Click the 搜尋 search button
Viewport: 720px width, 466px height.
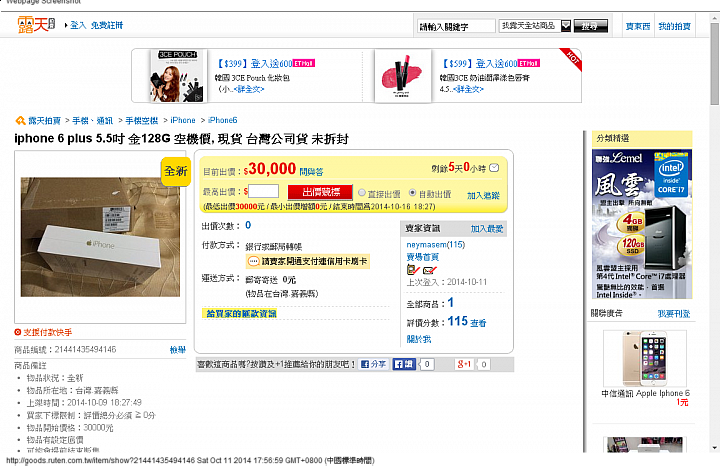point(590,26)
